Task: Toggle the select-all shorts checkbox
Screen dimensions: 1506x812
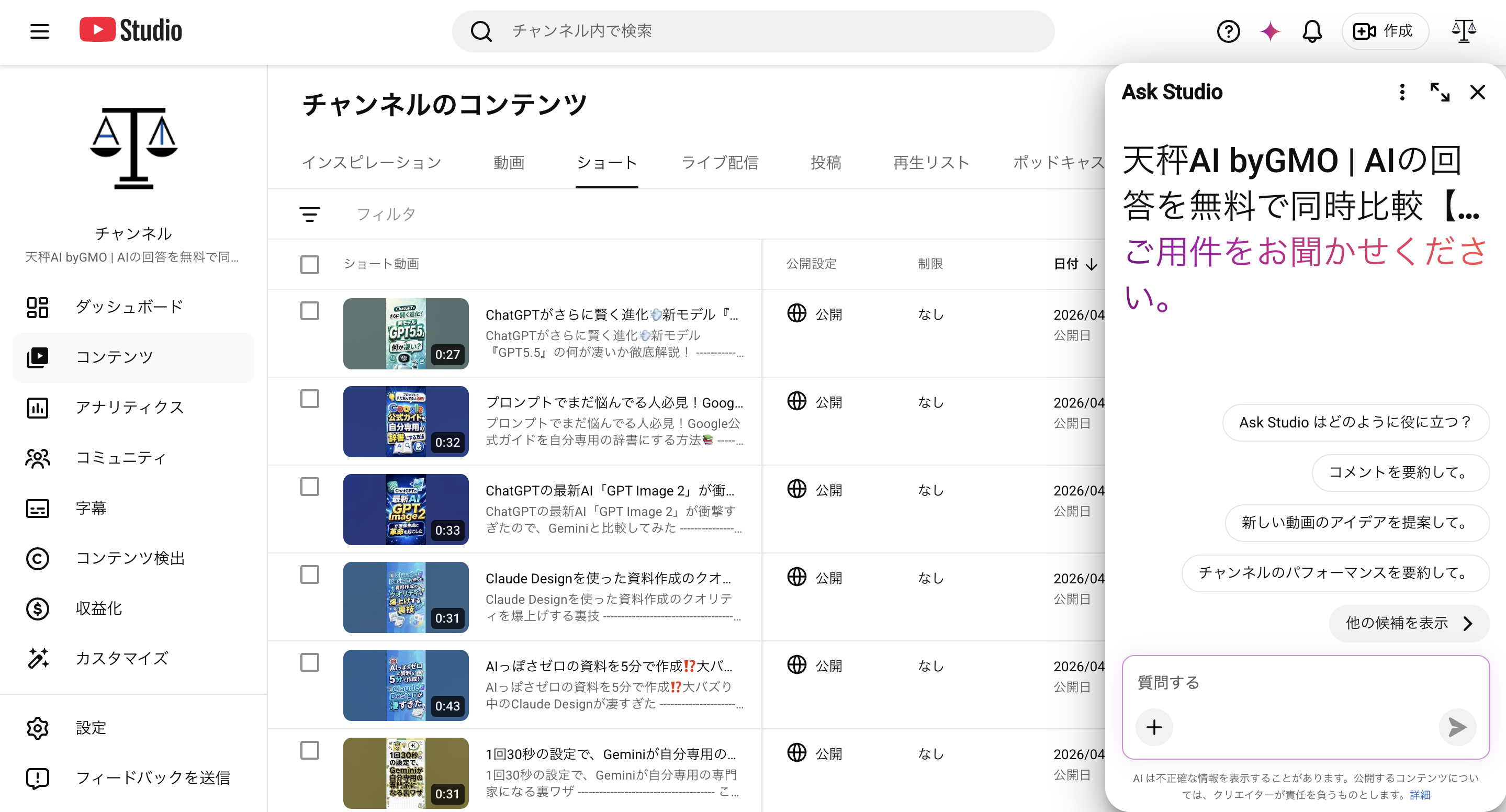Action: [x=309, y=264]
